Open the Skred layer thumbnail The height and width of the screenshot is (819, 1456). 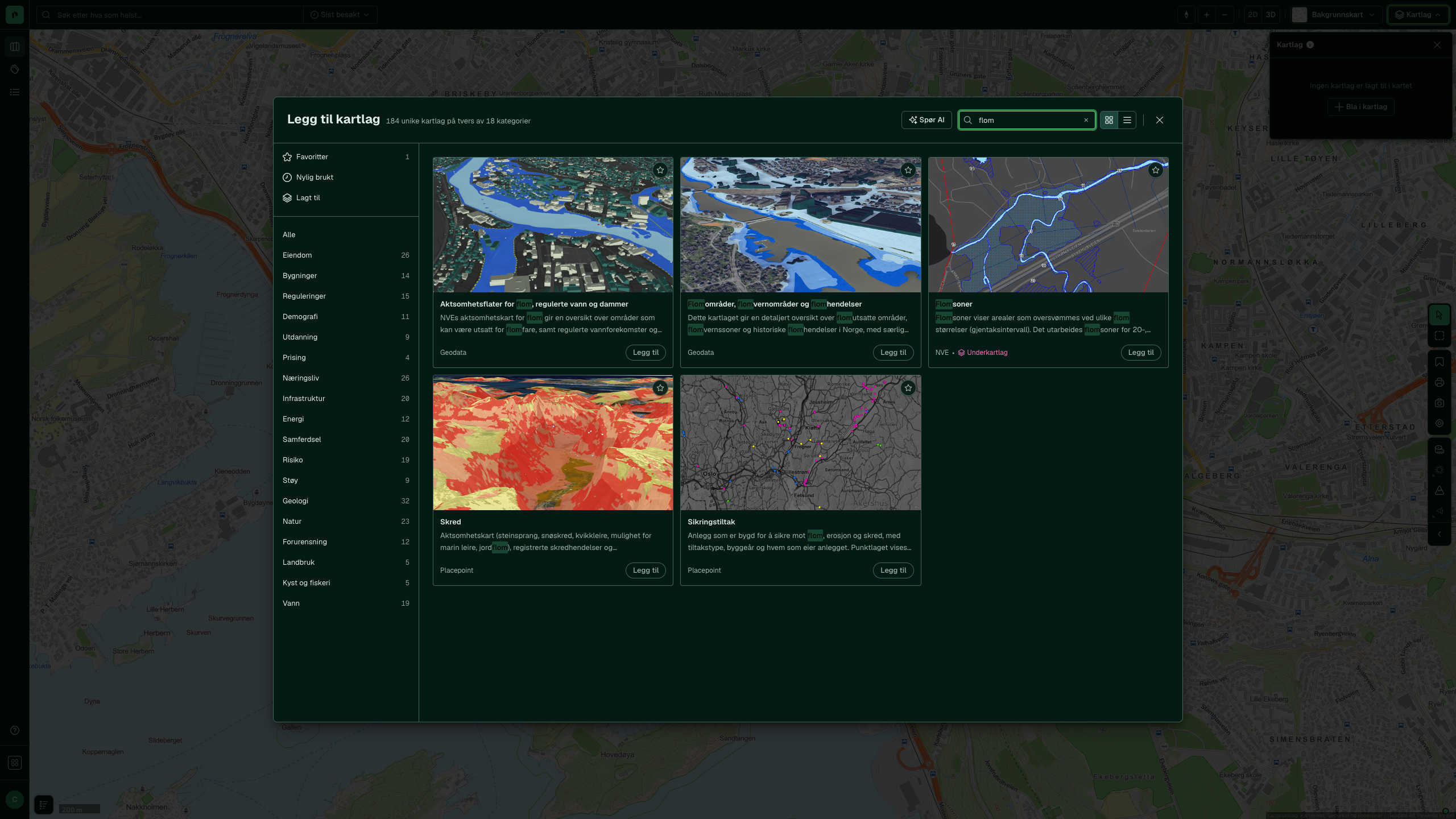coord(553,442)
